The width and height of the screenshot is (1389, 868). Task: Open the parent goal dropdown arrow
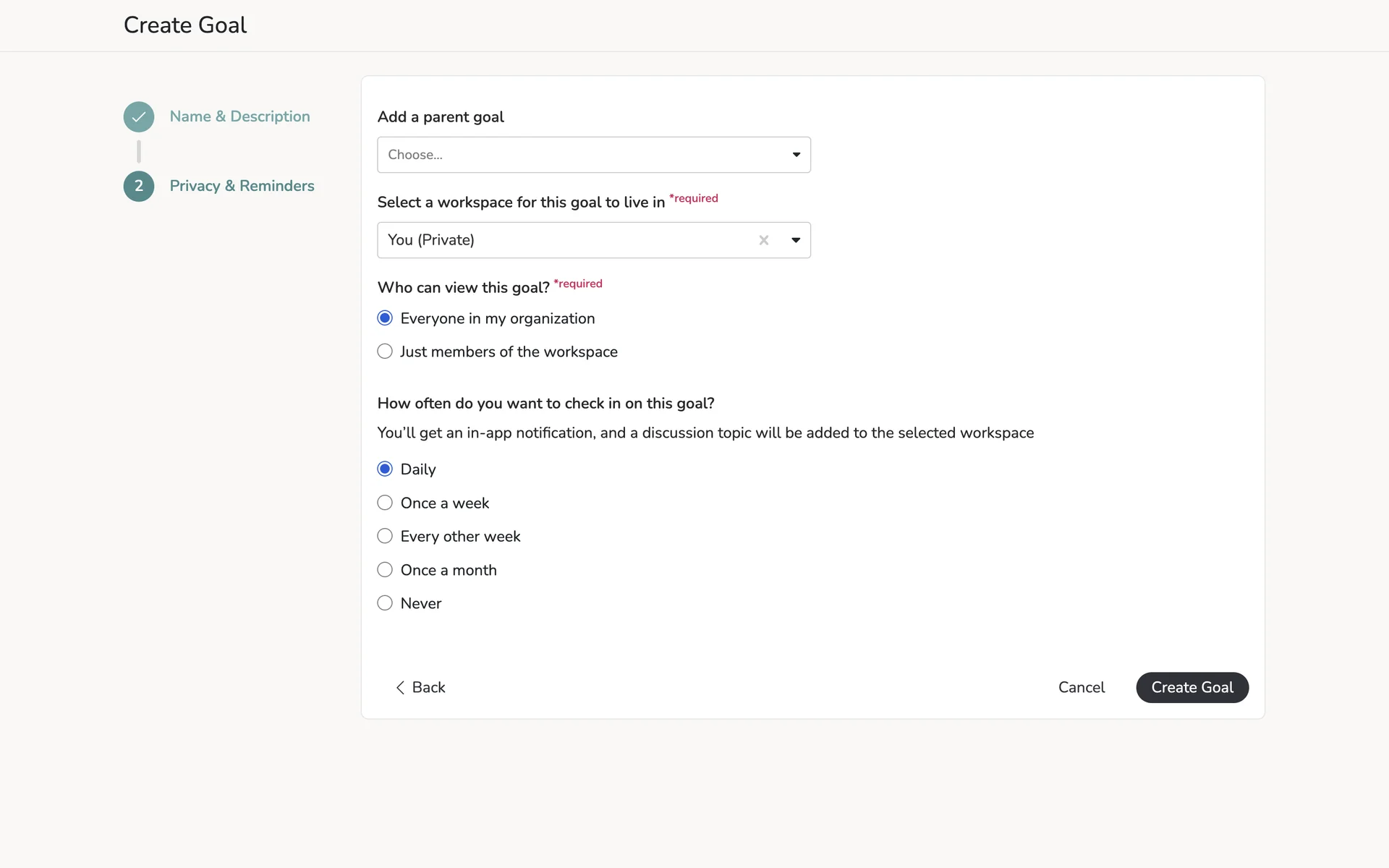coord(796,155)
